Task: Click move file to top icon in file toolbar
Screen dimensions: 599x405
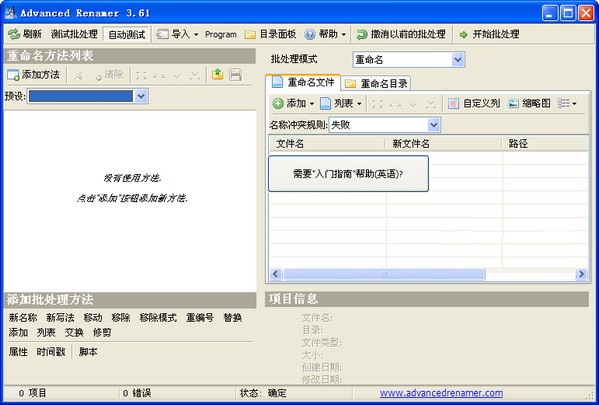Action: pyautogui.click(x=377, y=104)
